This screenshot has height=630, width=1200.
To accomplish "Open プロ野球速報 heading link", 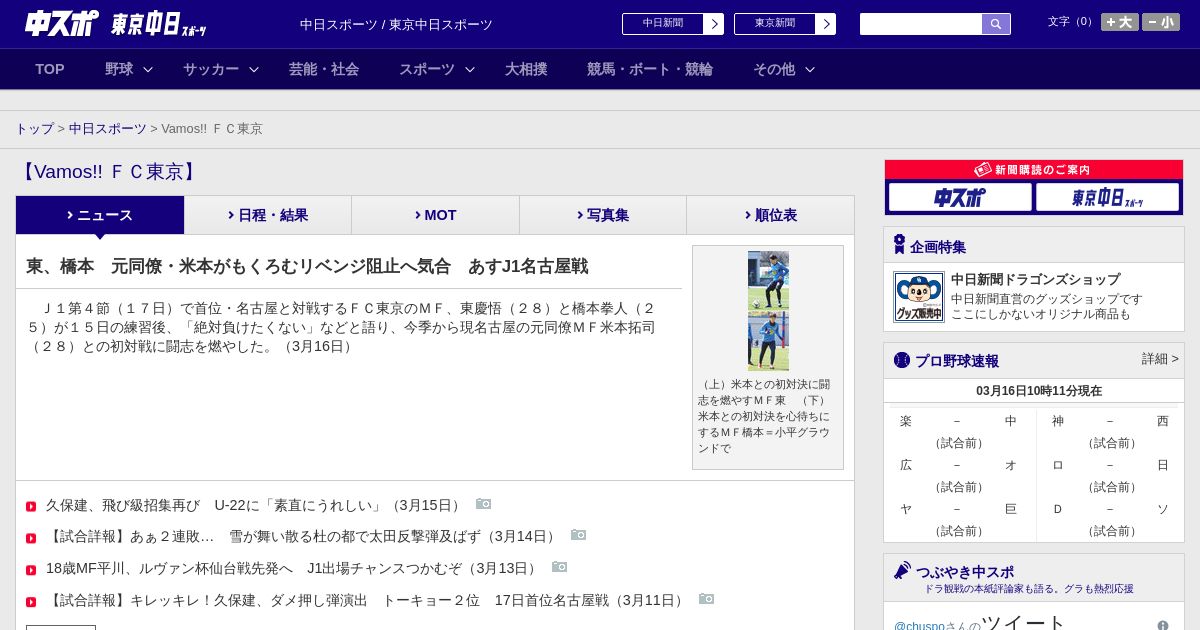I will coord(957,361).
